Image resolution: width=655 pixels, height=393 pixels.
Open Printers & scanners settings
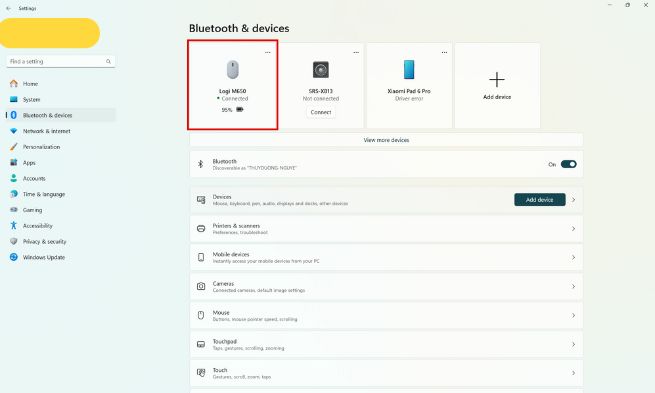coord(386,228)
